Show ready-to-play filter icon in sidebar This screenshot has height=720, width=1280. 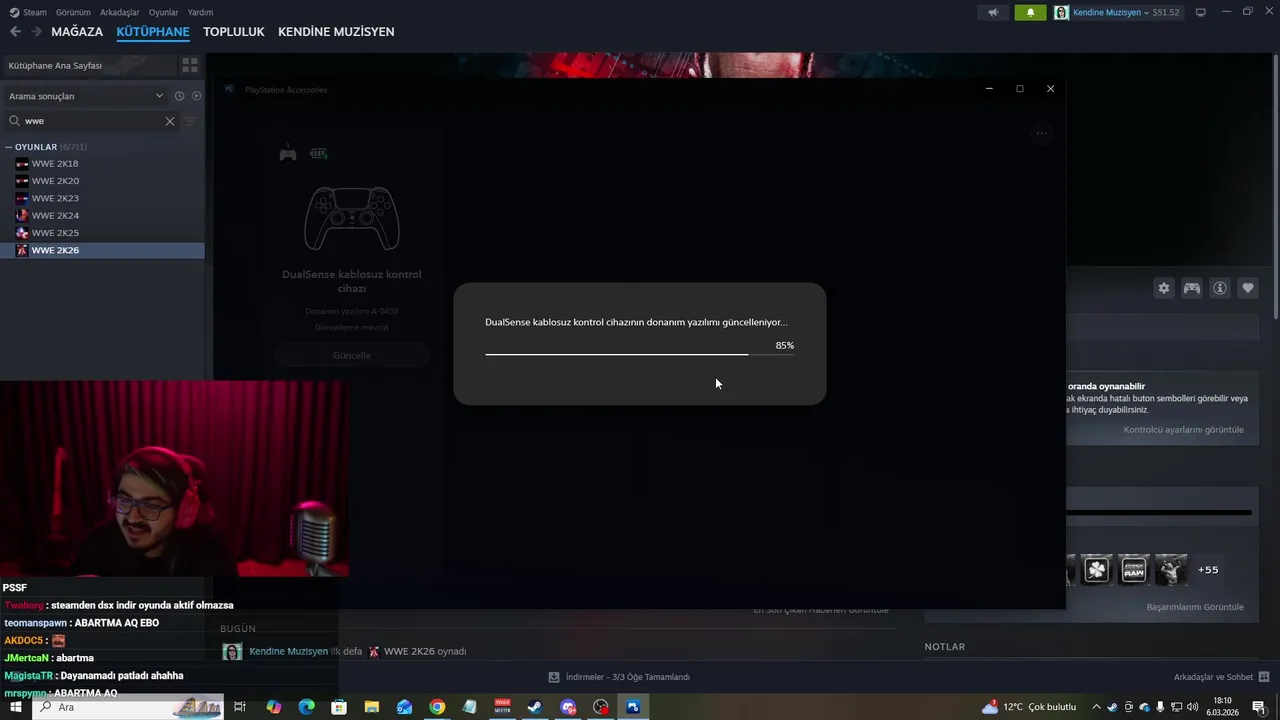tap(196, 96)
